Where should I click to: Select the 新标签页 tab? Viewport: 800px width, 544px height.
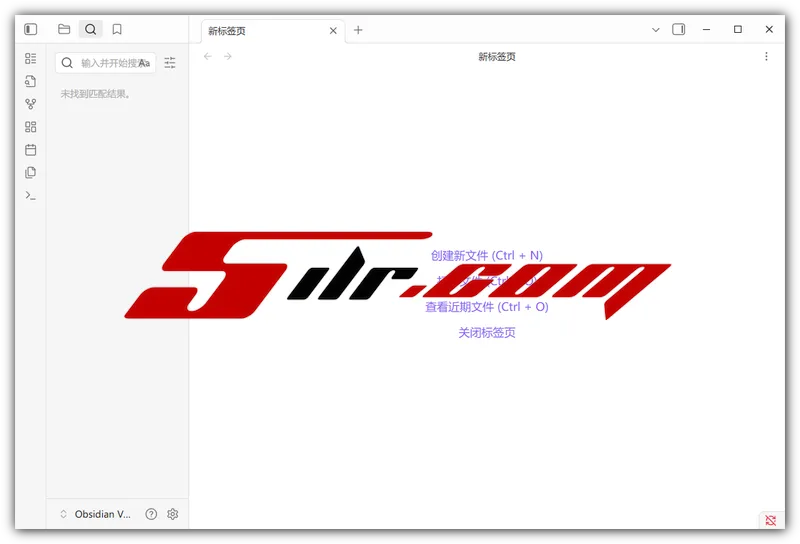(x=273, y=31)
